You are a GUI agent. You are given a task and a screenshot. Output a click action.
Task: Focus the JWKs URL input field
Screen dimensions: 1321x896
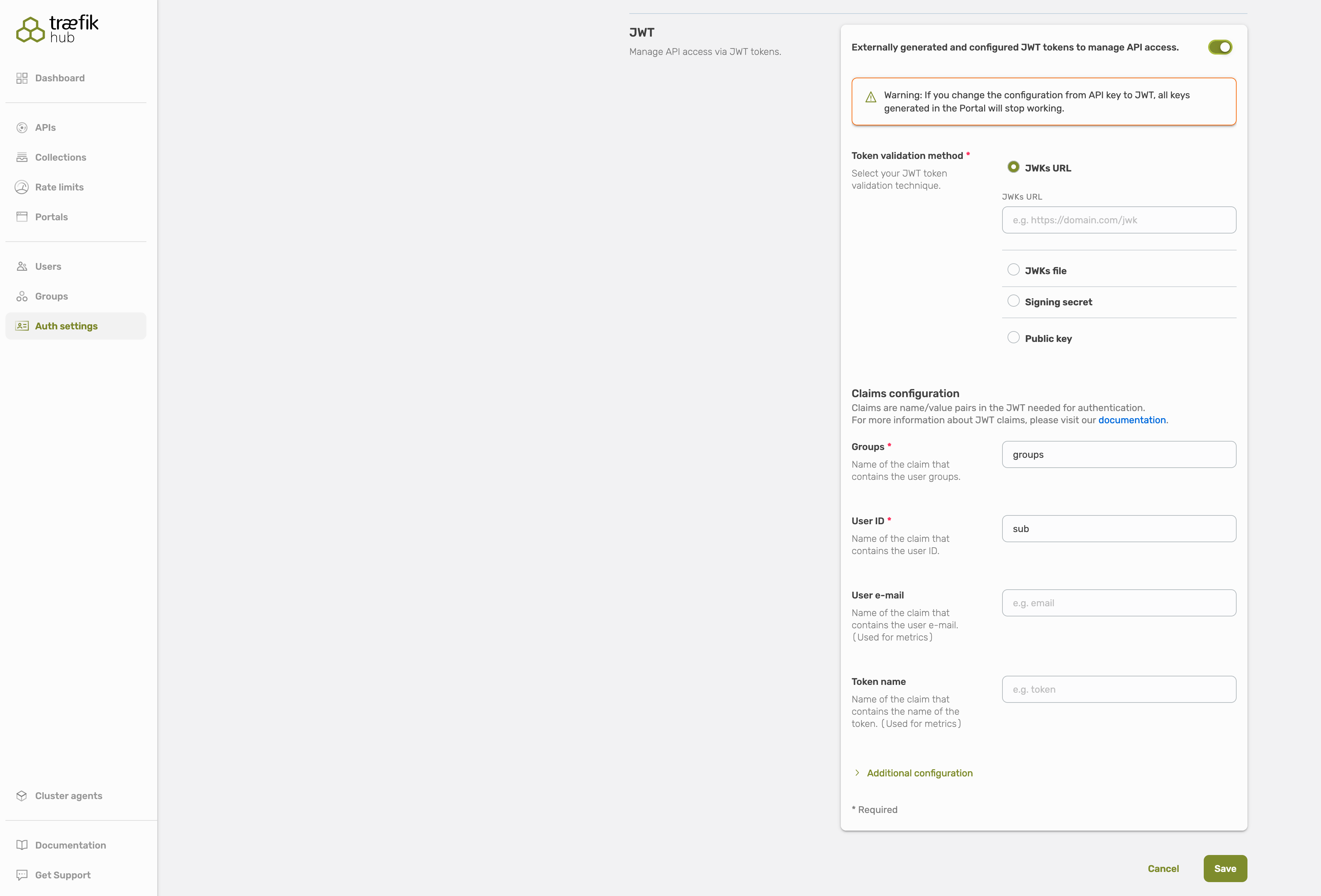pos(1118,220)
